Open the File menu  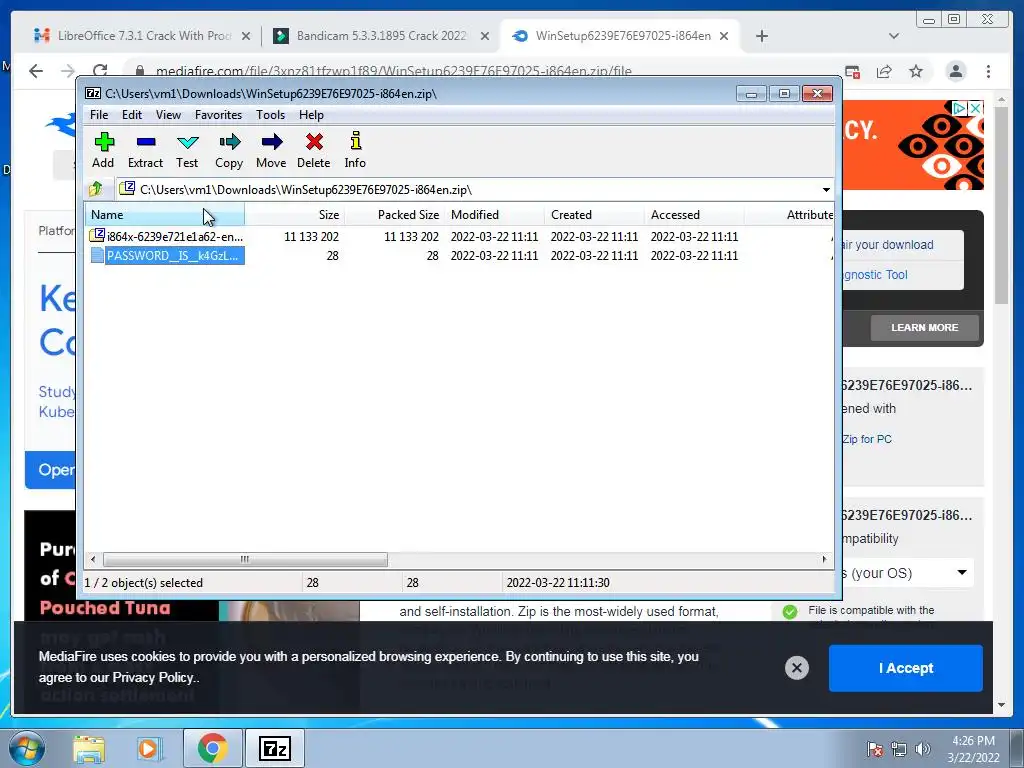click(99, 115)
